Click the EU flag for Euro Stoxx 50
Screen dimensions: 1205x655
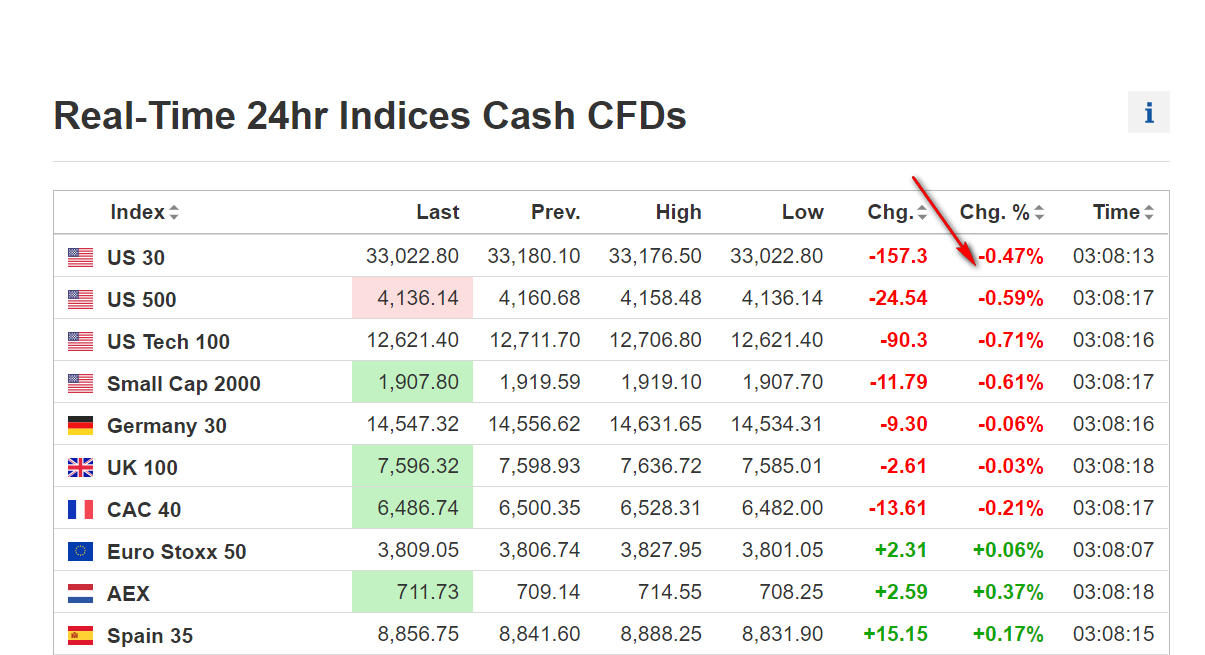pos(81,552)
